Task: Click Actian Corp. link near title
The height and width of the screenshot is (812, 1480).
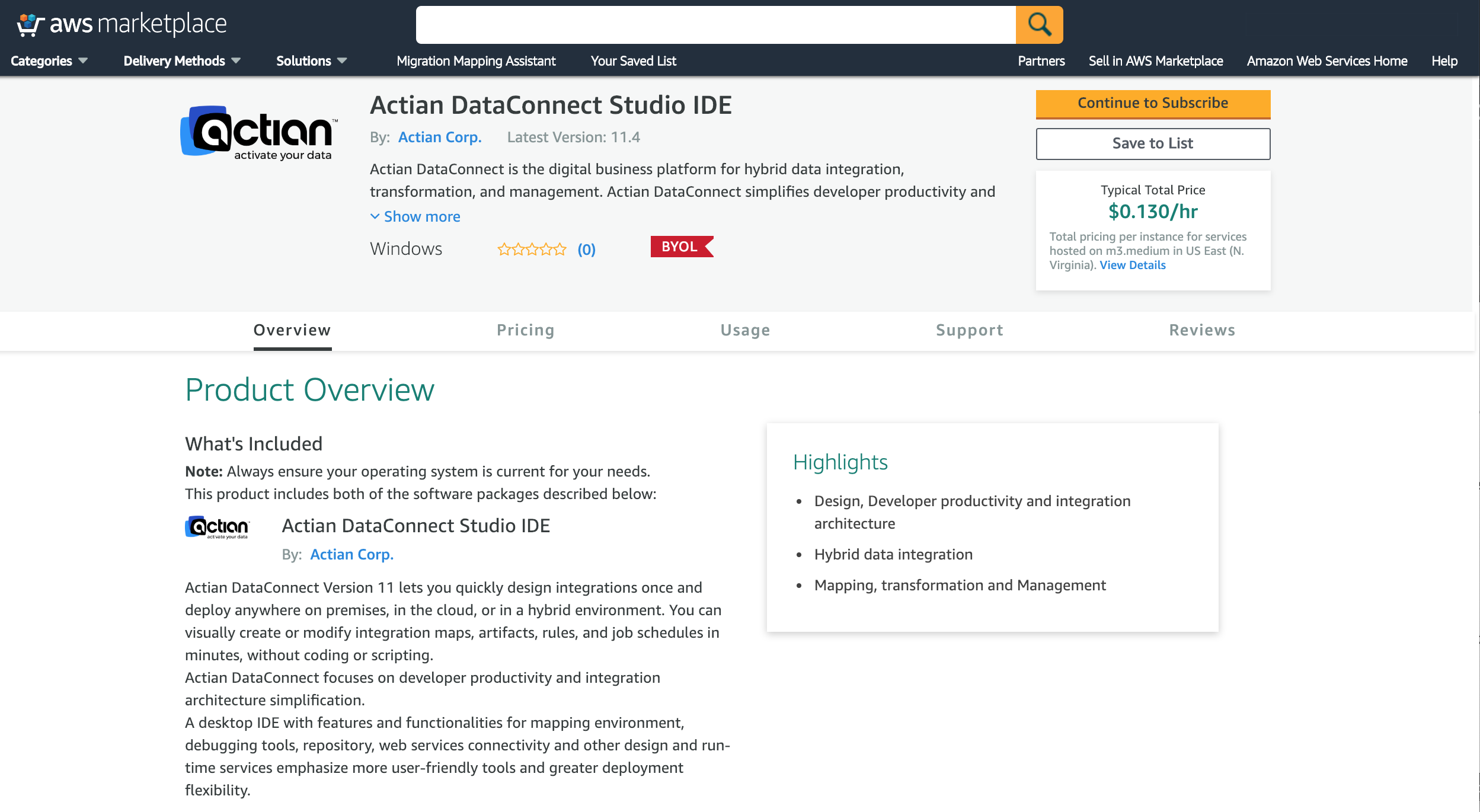Action: pyautogui.click(x=439, y=137)
